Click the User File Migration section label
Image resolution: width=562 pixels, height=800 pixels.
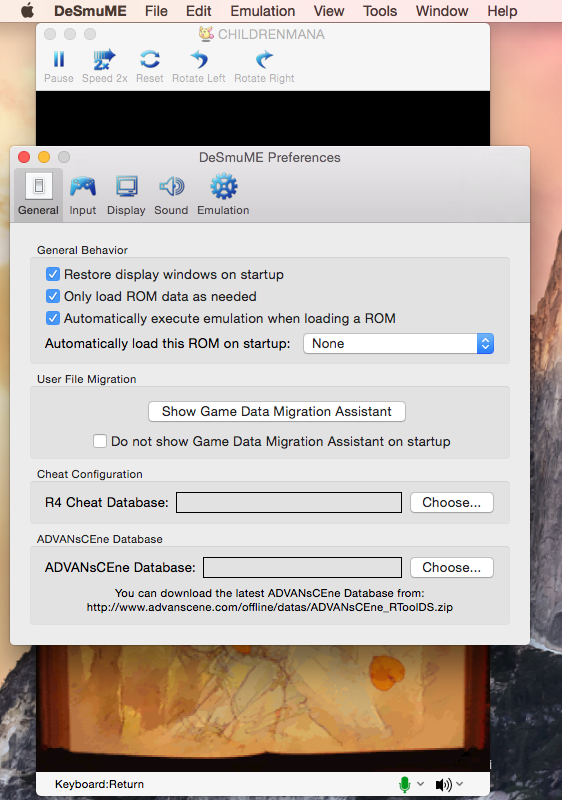coord(87,379)
